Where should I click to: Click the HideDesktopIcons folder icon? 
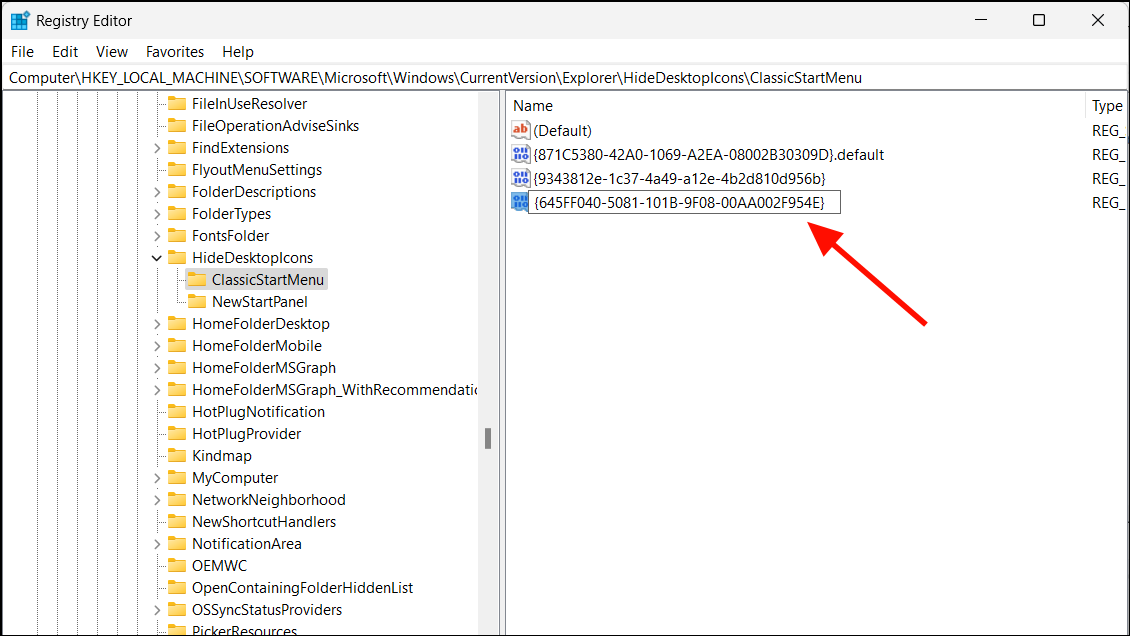(177, 258)
